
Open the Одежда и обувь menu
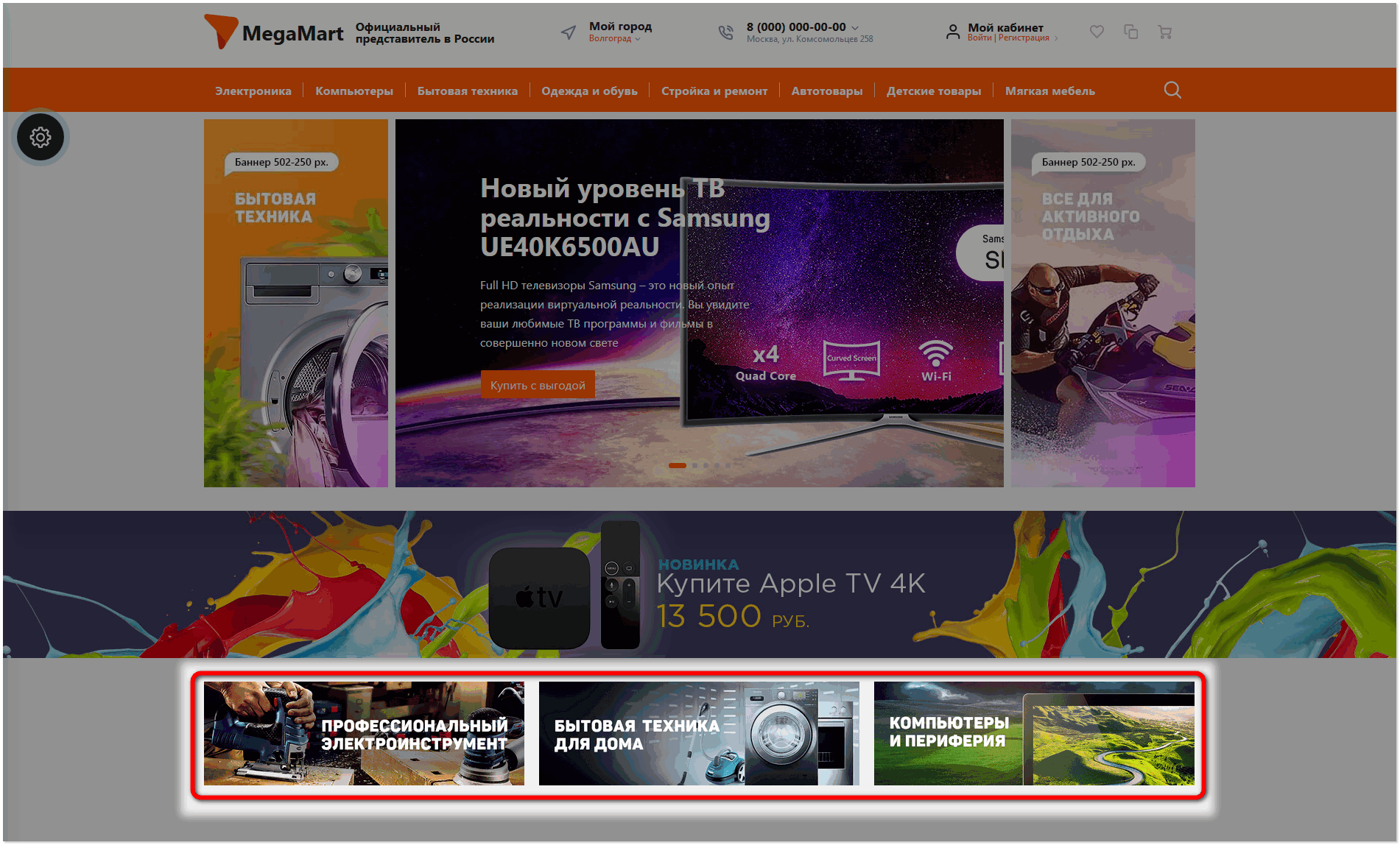(x=589, y=91)
